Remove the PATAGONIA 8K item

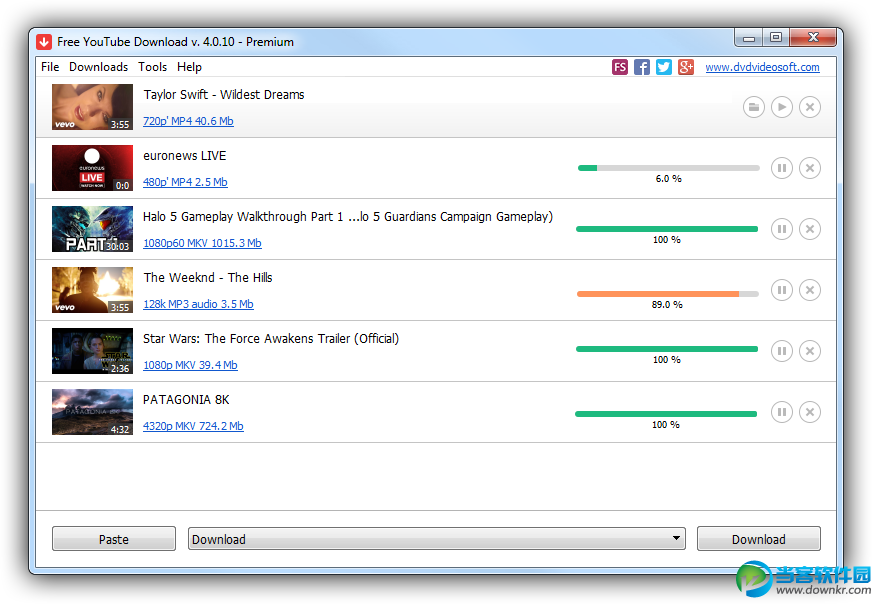click(810, 412)
